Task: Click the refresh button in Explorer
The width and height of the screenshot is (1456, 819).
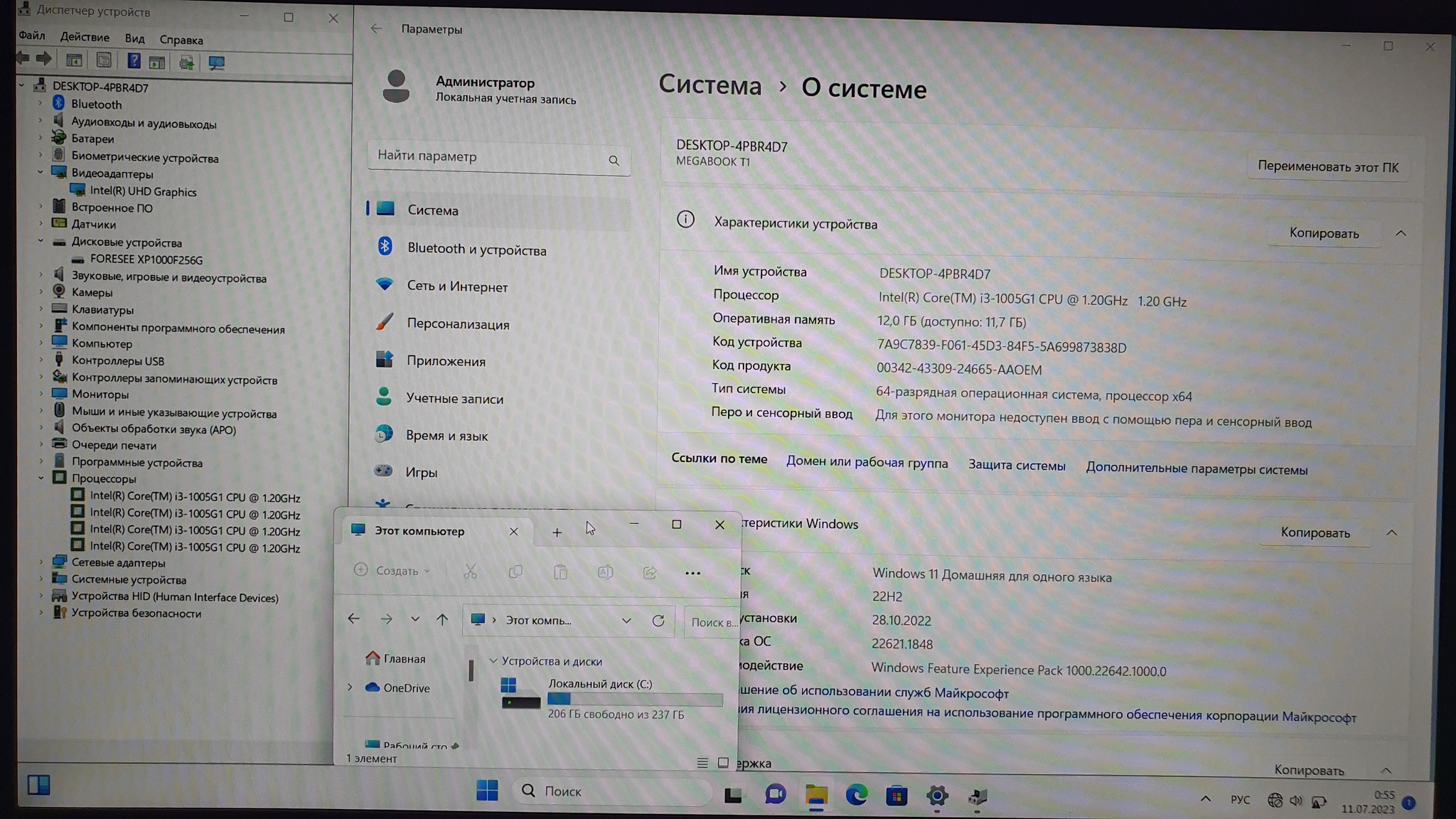Action: coord(658,621)
